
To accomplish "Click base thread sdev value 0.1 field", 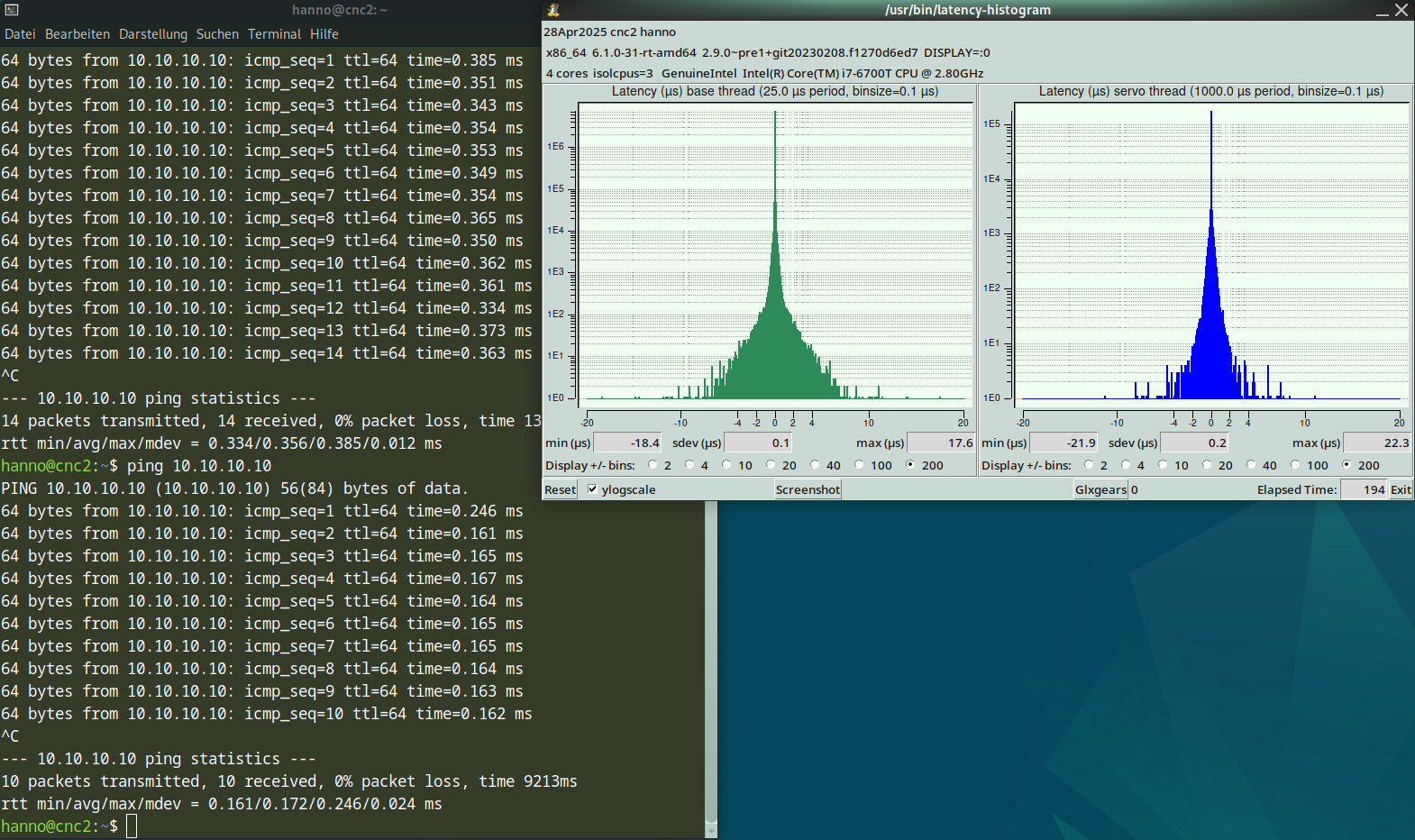I will pyautogui.click(x=758, y=443).
